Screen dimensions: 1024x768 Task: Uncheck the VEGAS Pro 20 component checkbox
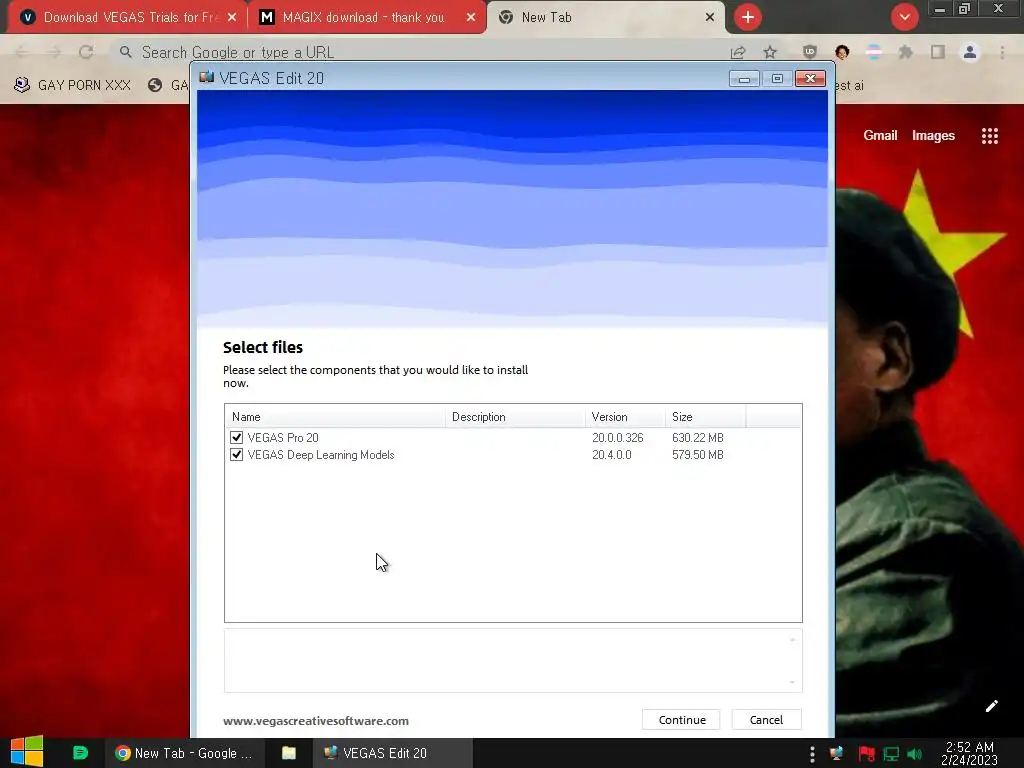(236, 438)
